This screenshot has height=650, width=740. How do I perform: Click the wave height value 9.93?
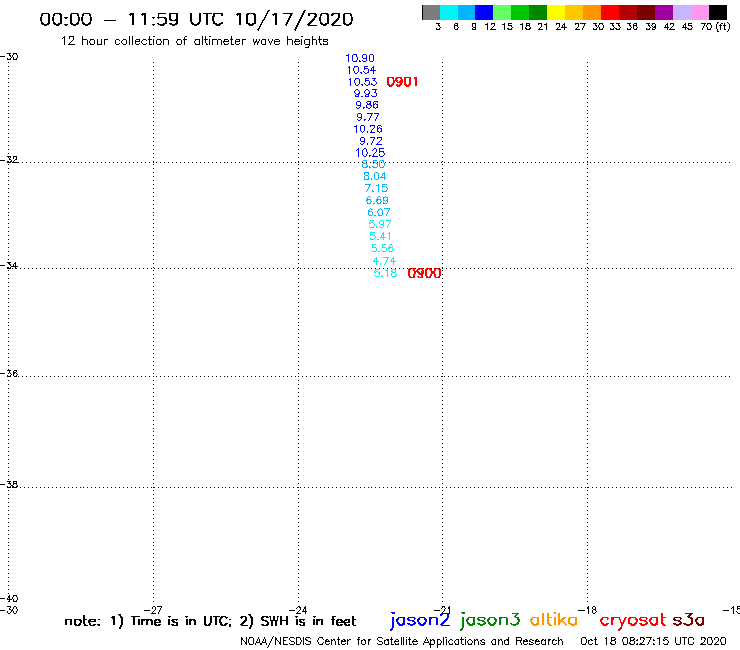click(x=366, y=93)
